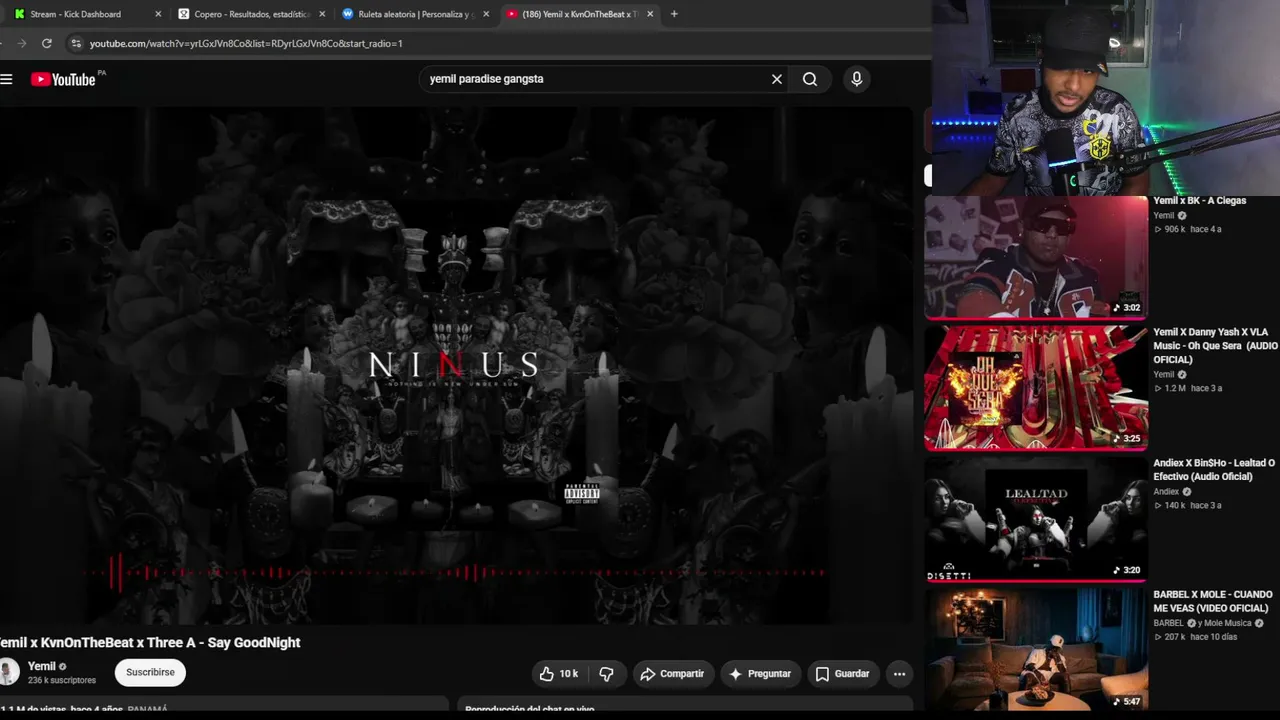1280x720 pixels.
Task: Open the 'Yemil x BK - A Ciegas' thumbnail
Action: (1036, 257)
